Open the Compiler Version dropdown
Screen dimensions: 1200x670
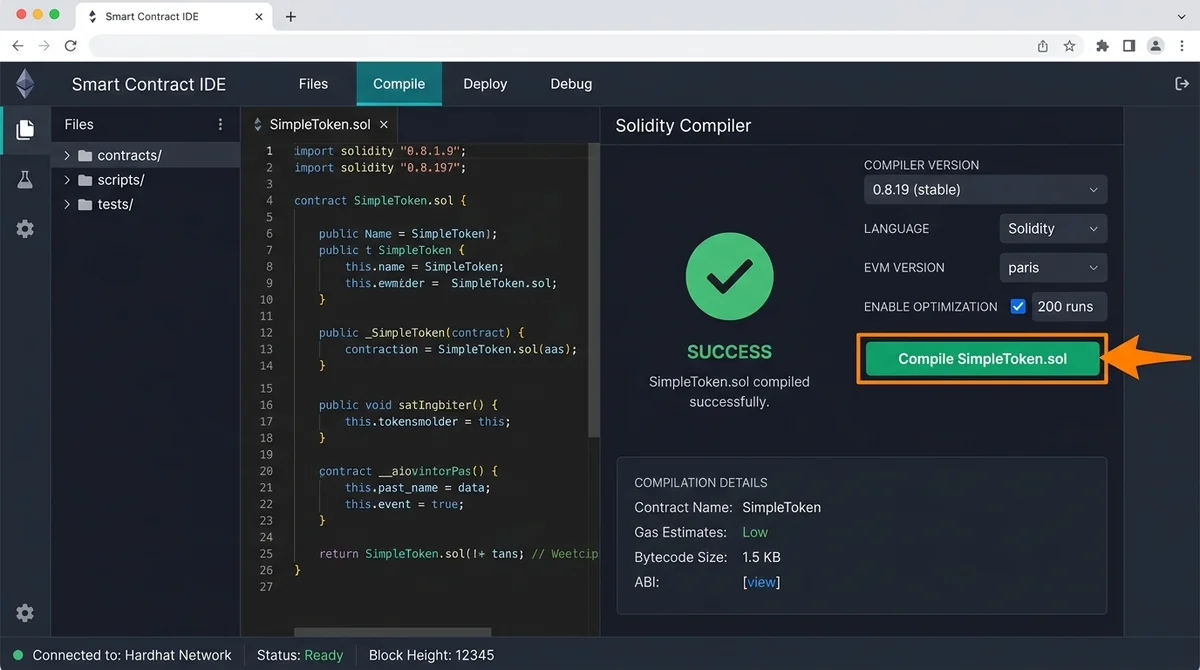coord(985,190)
